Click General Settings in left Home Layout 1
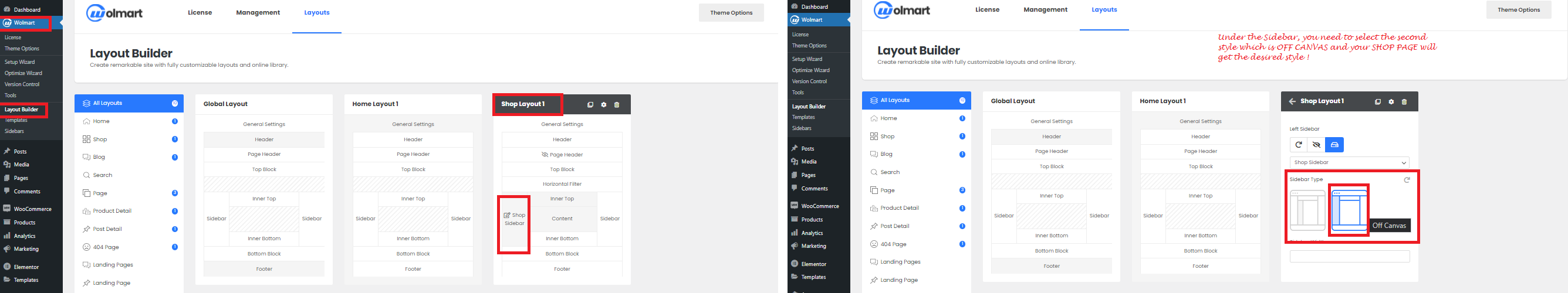The image size is (1568, 293). point(413,124)
